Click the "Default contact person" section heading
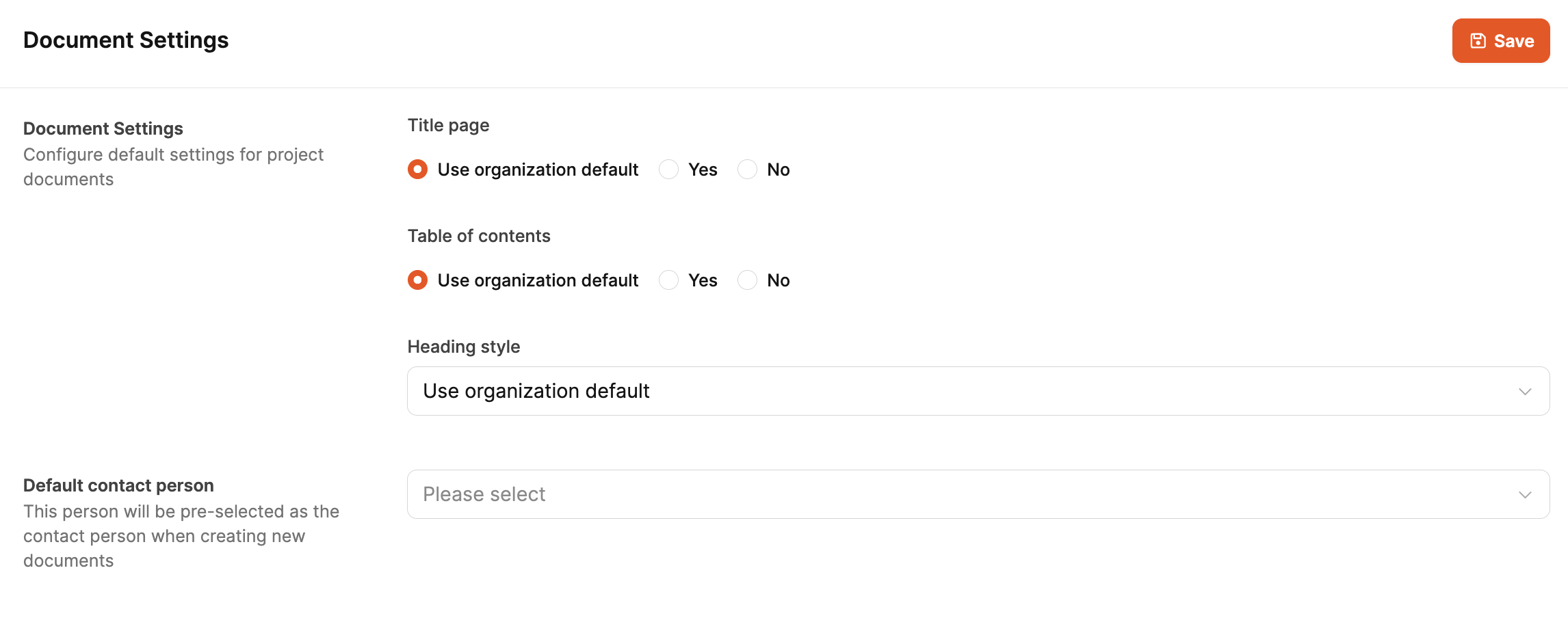The image size is (1568, 633). point(118,485)
